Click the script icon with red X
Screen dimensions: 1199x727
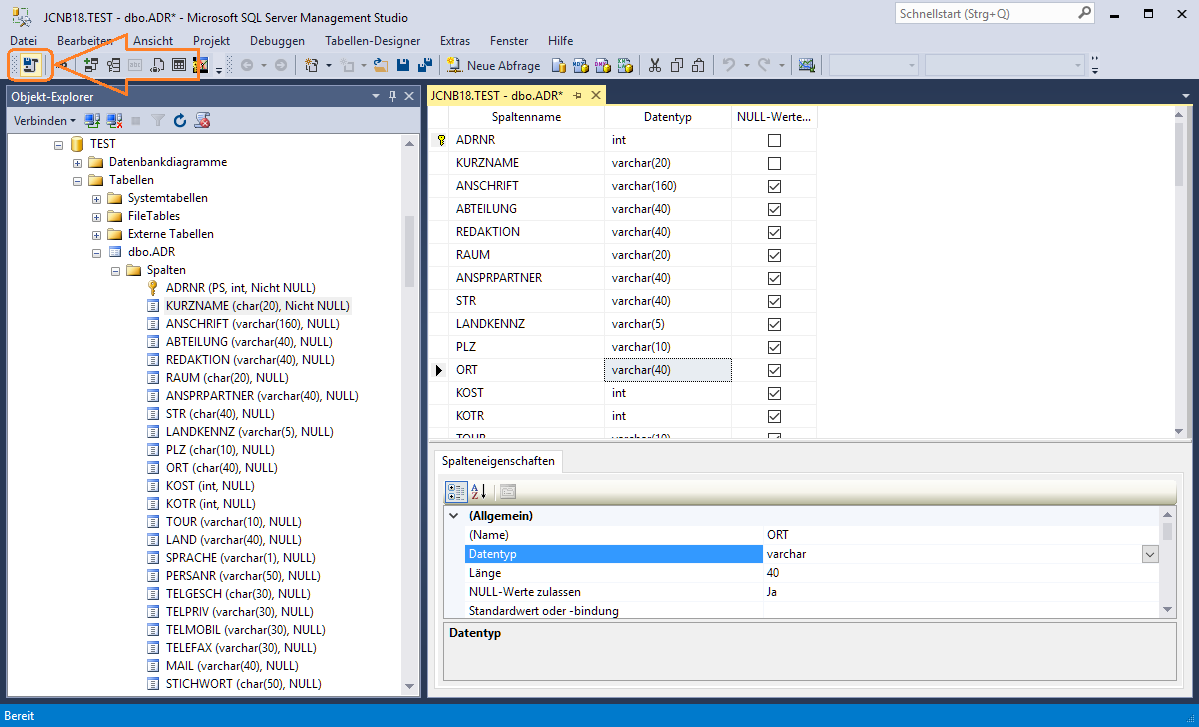click(x=202, y=121)
